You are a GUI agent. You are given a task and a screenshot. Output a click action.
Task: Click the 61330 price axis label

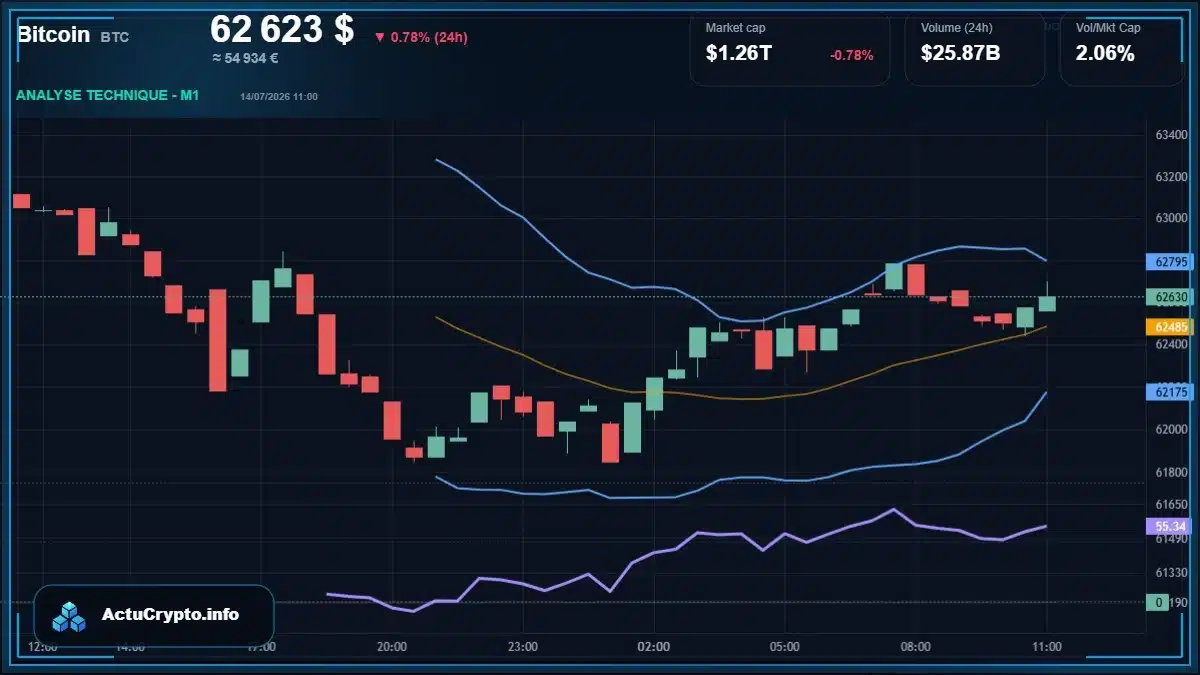1171,573
